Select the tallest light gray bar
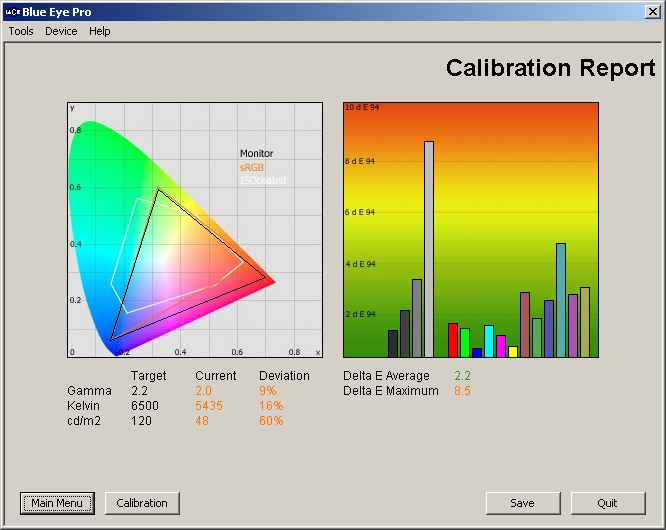666x530 pixels. click(x=429, y=250)
